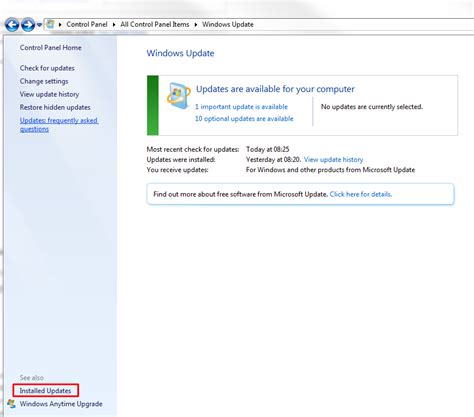
Task: Click the Today at 08:25 value
Action: point(267,149)
